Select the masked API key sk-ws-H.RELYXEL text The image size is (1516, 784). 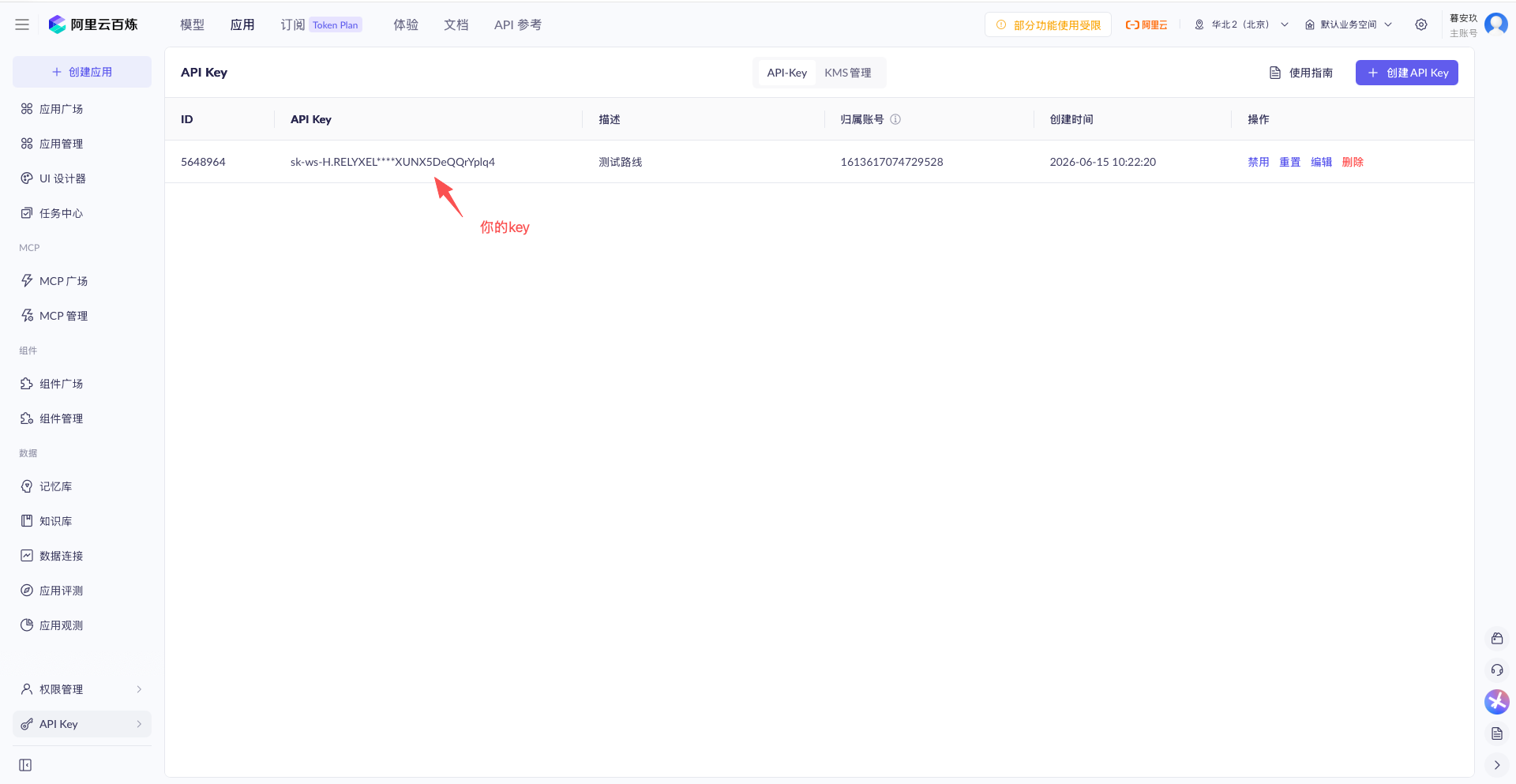pyautogui.click(x=392, y=162)
